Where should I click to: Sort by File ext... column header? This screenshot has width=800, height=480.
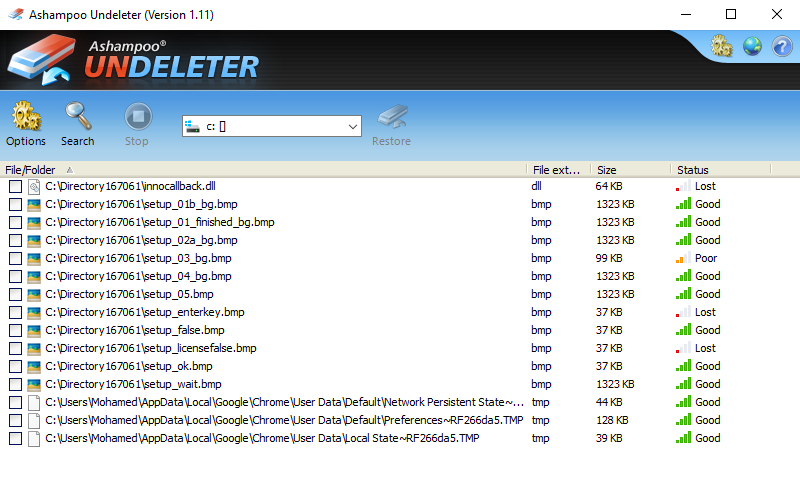(559, 170)
